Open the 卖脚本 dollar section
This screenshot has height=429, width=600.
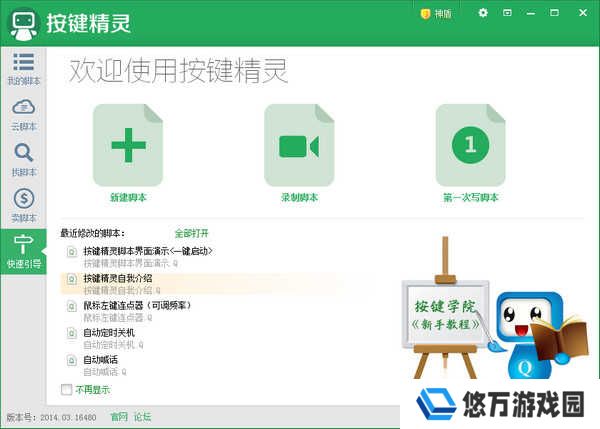[23, 206]
